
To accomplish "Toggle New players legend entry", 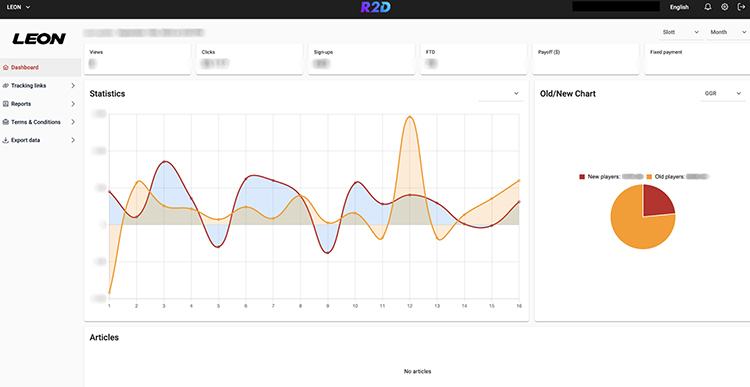I will [611, 177].
